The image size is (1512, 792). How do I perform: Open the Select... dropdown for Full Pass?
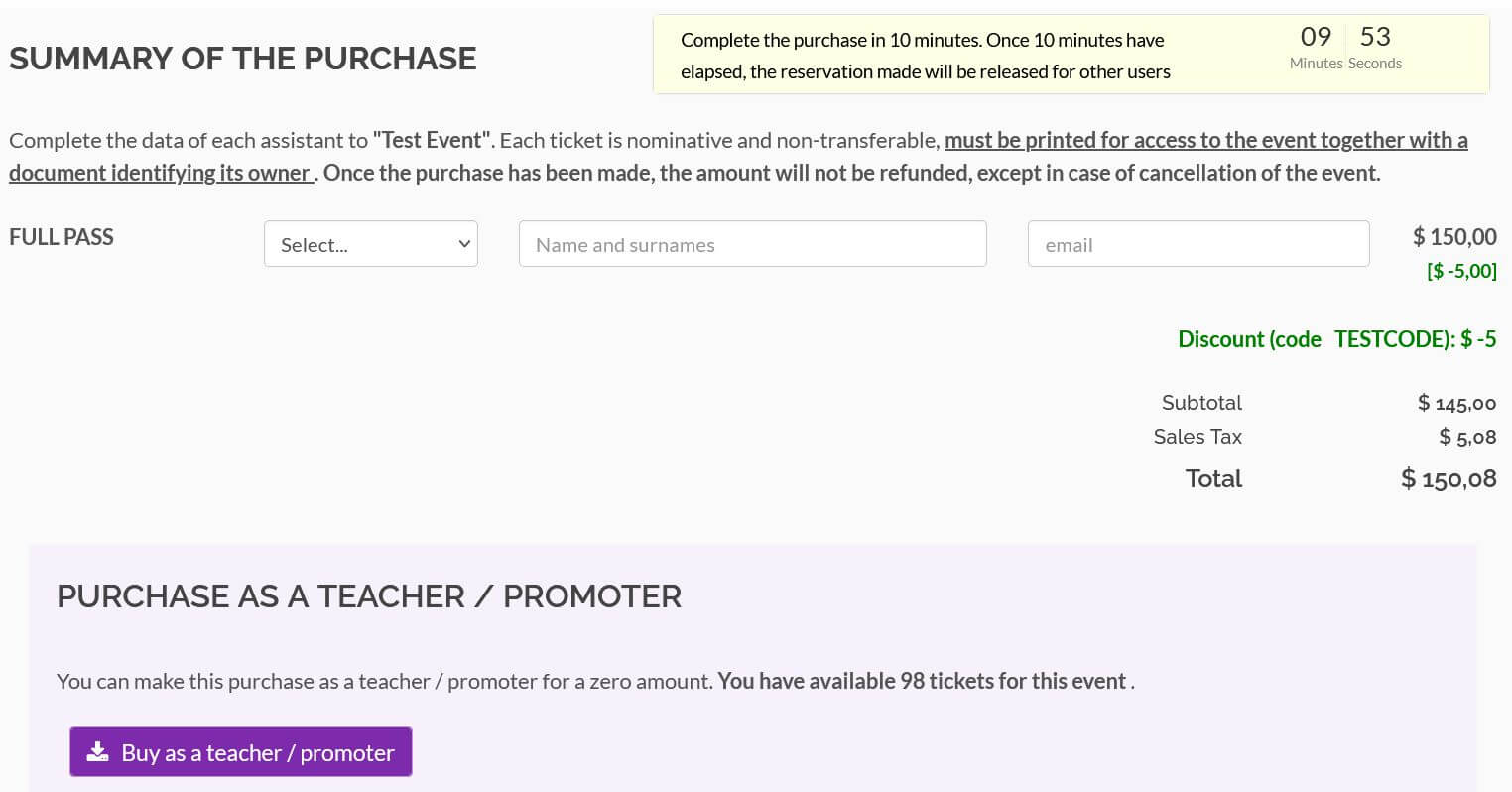point(371,244)
